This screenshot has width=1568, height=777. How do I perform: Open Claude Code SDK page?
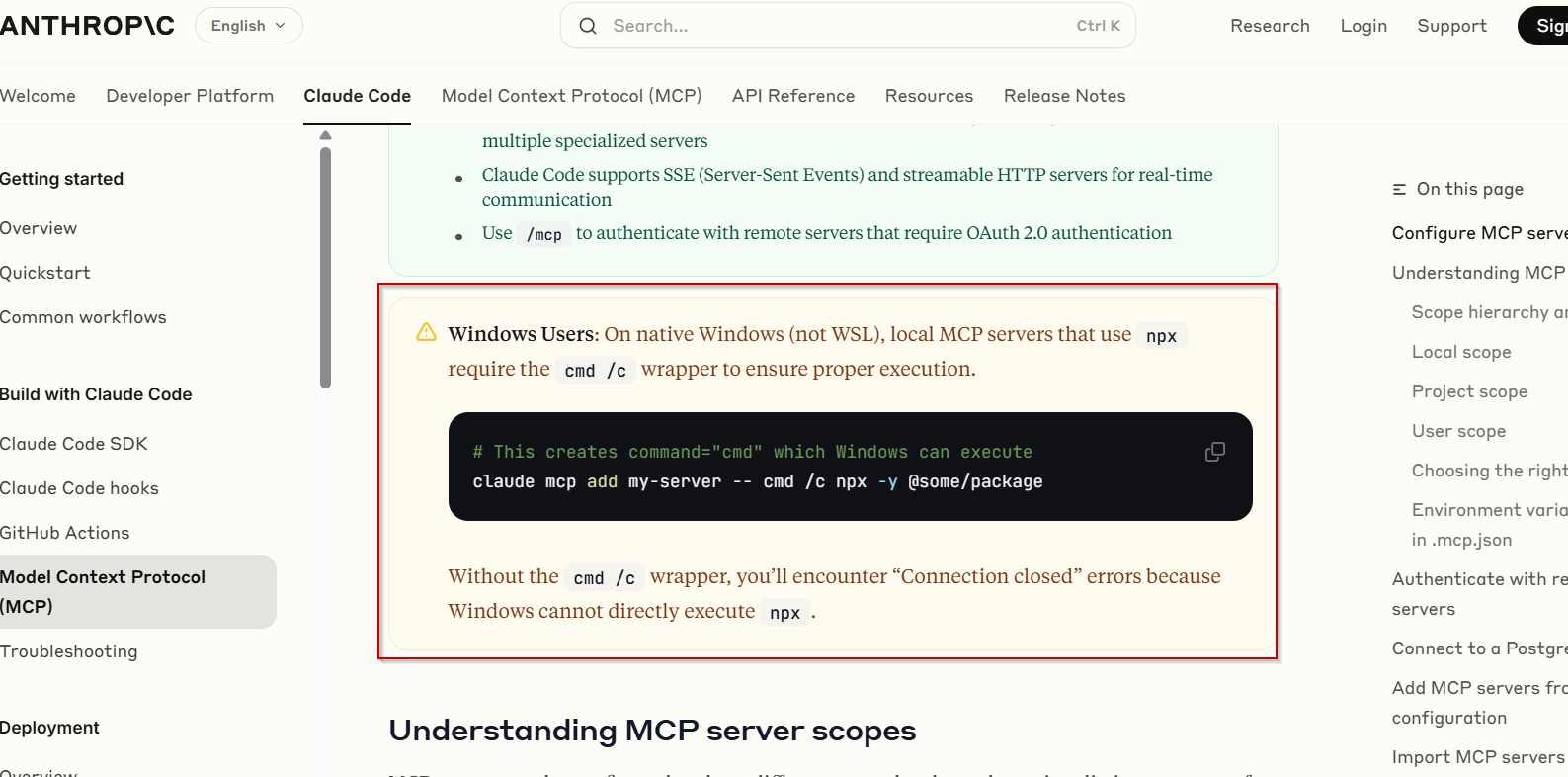(74, 444)
